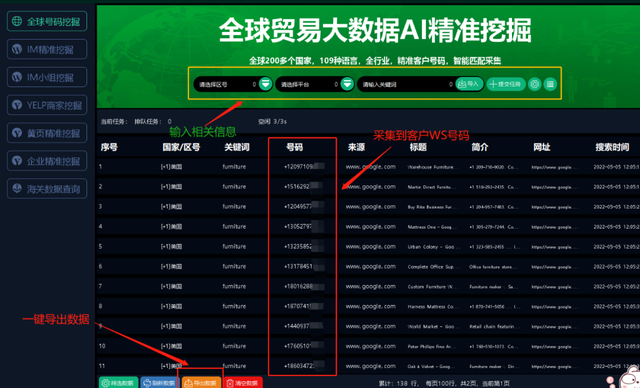640x388 pixels.
Task: Open 黄页精准挖掘 in the sidebar
Action: (x=47, y=133)
